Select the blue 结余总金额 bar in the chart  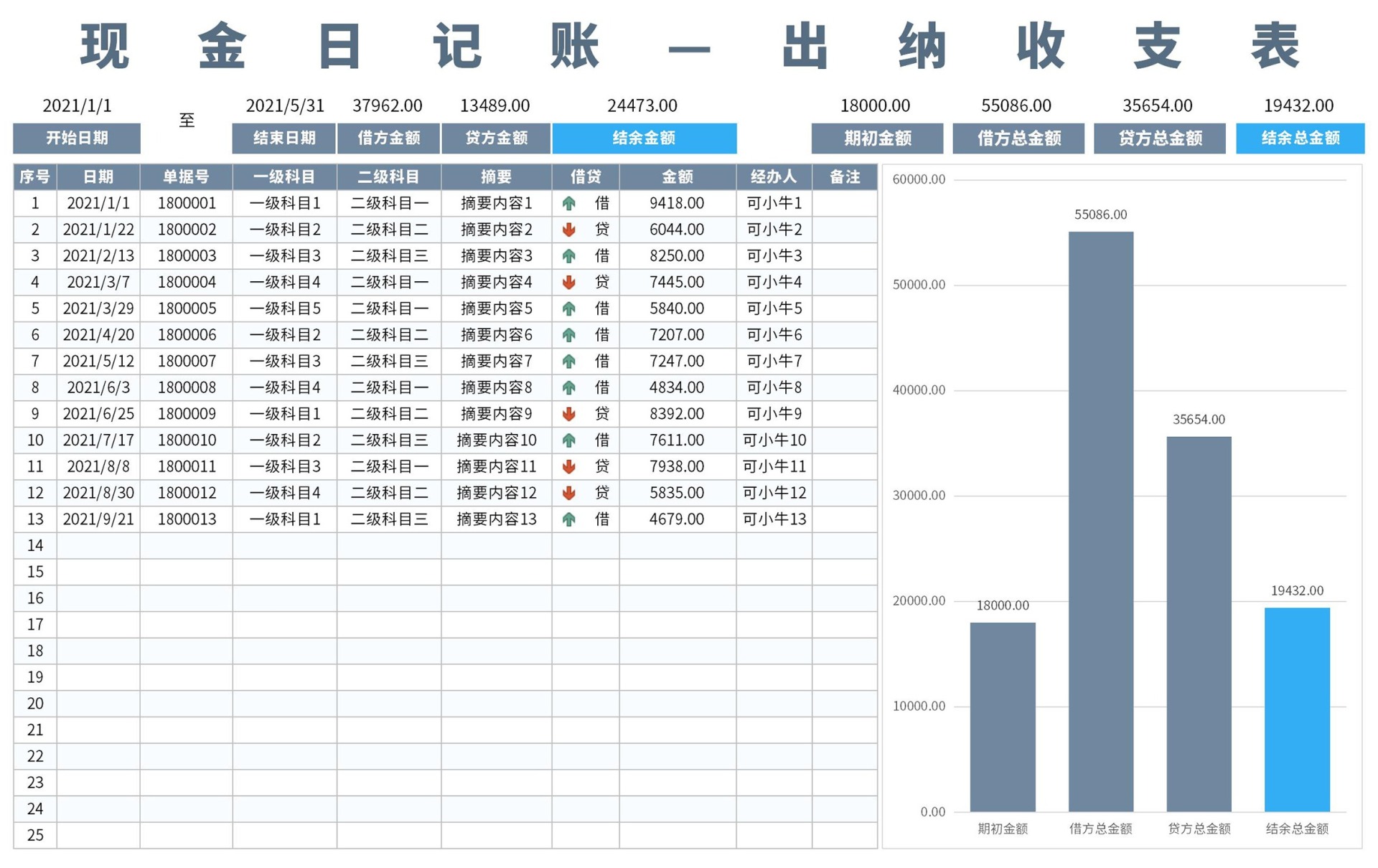[x=1297, y=709]
